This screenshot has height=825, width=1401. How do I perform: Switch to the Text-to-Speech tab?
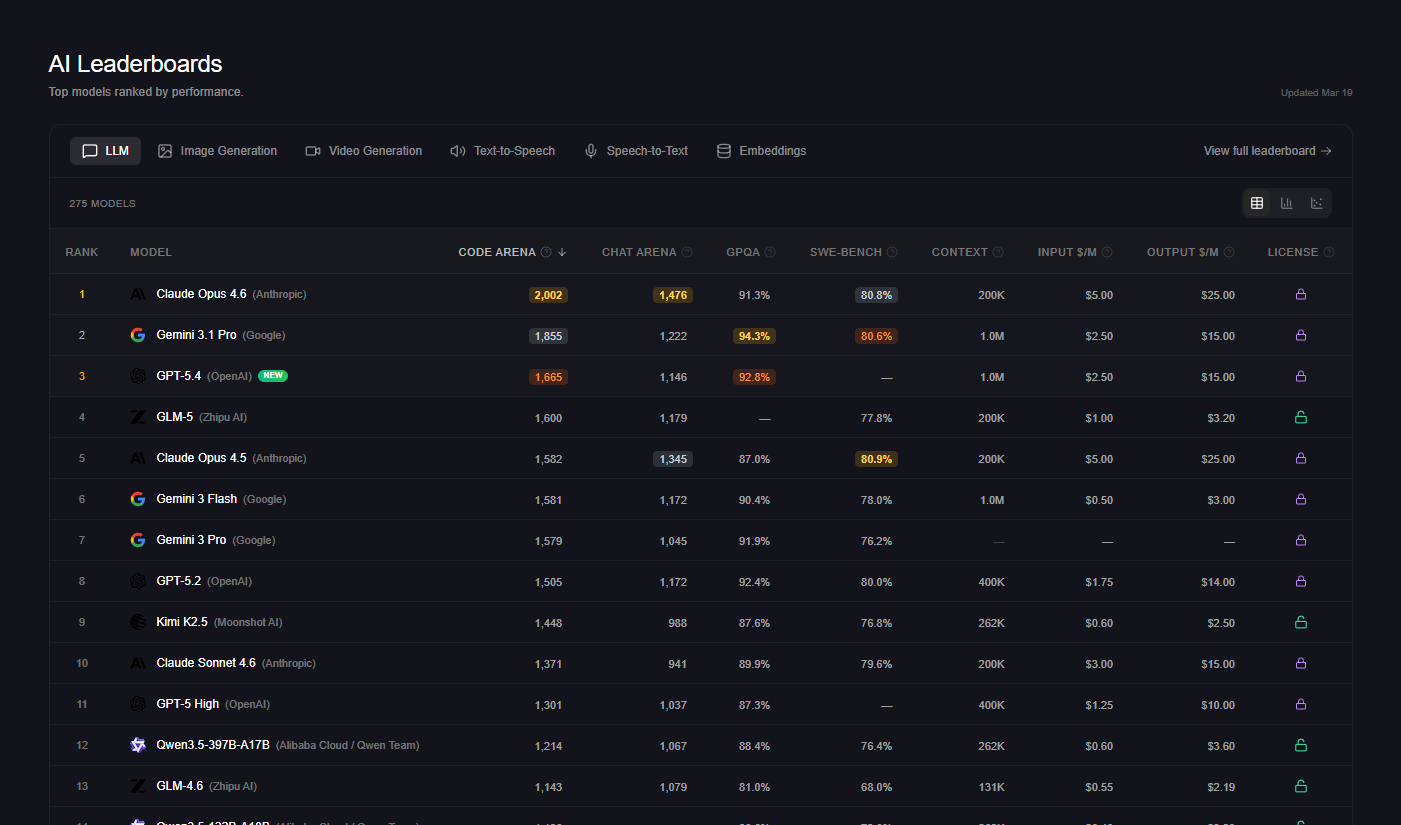click(502, 151)
